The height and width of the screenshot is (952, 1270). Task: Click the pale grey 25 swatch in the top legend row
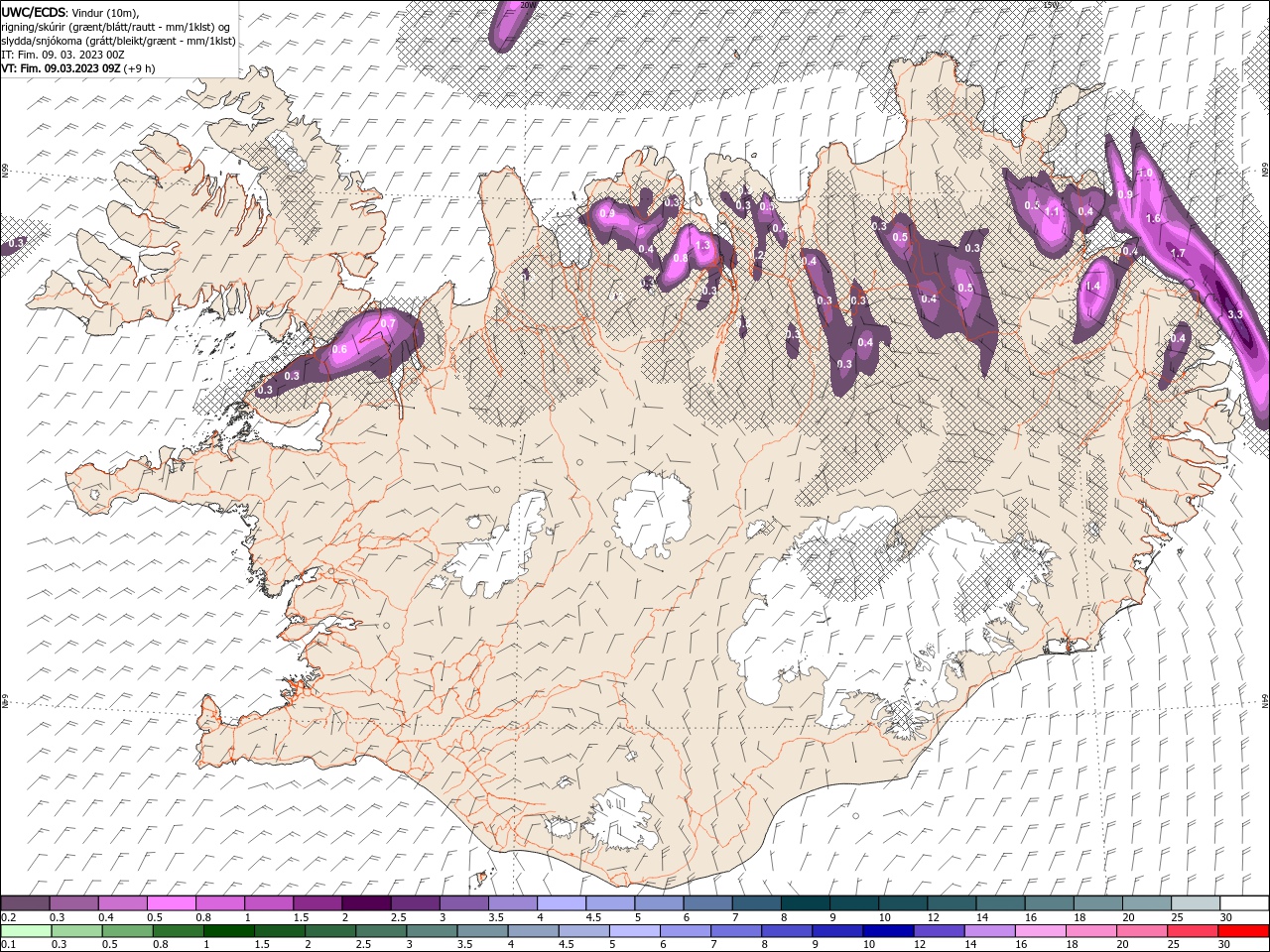point(1195,903)
